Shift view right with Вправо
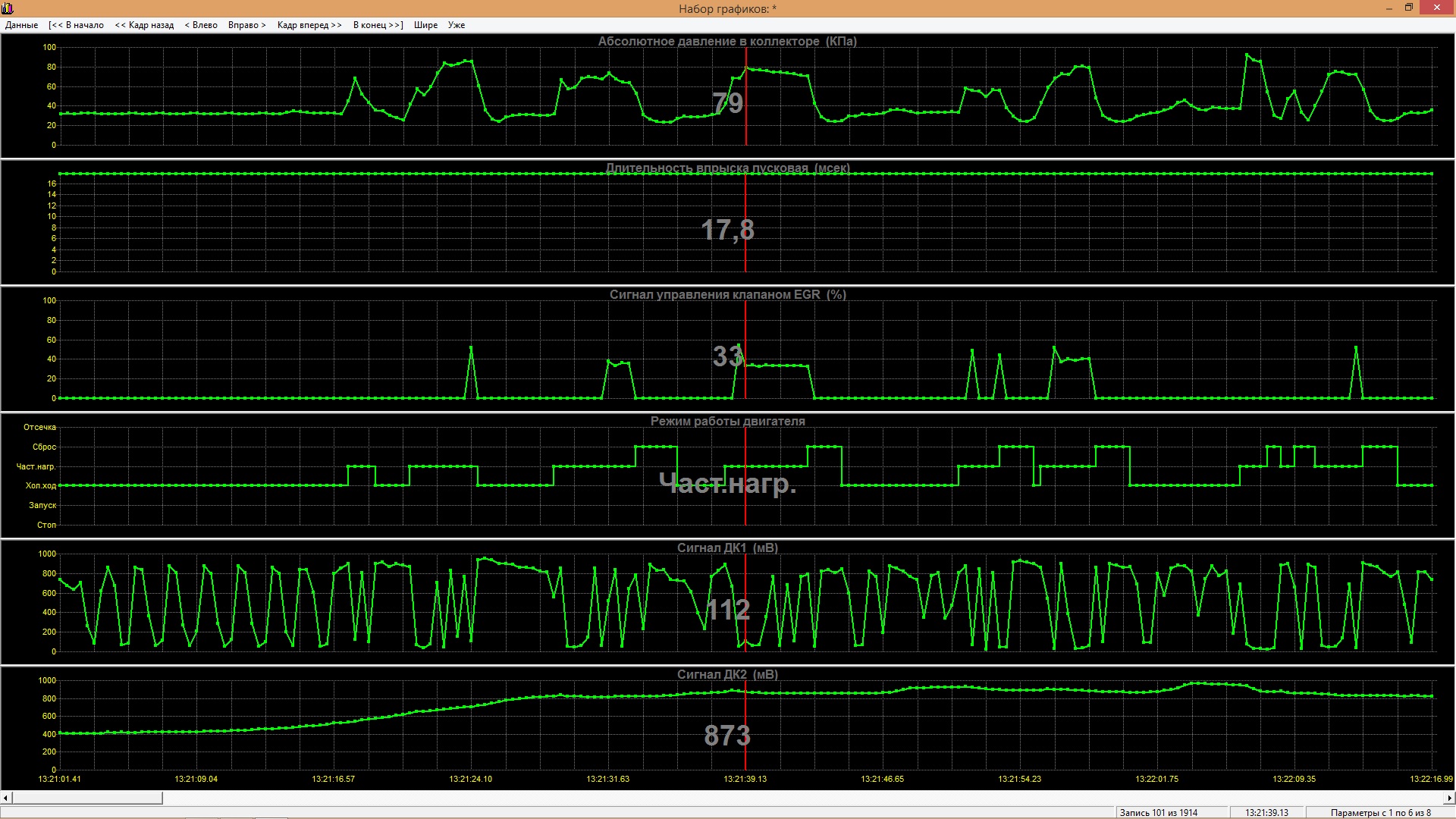This screenshot has height=819, width=1456. (x=247, y=25)
